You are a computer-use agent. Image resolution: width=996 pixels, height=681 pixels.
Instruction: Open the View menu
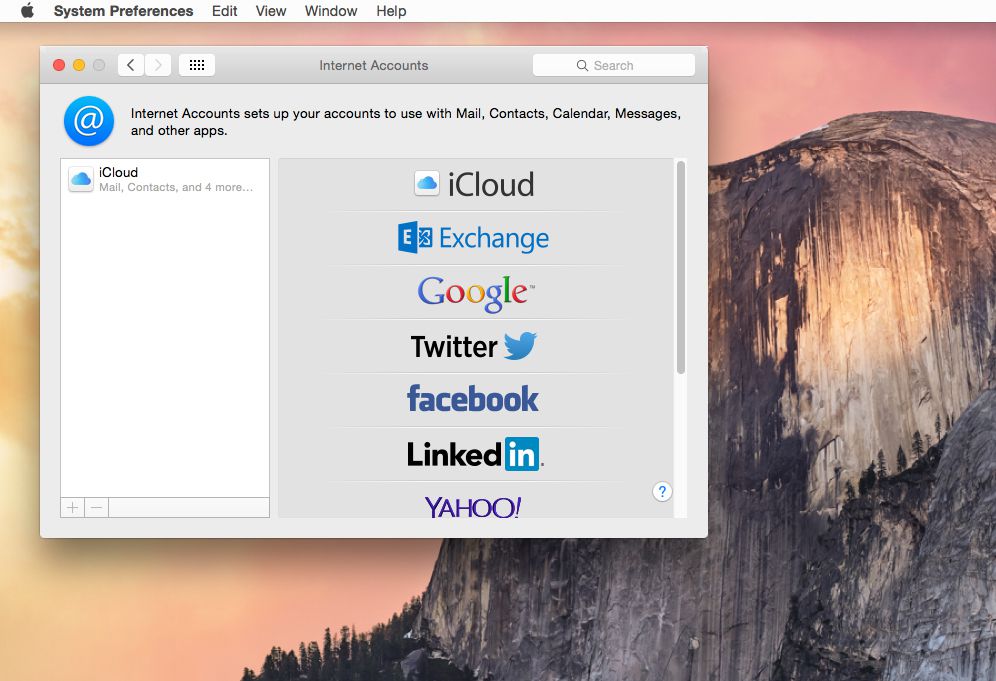(271, 11)
